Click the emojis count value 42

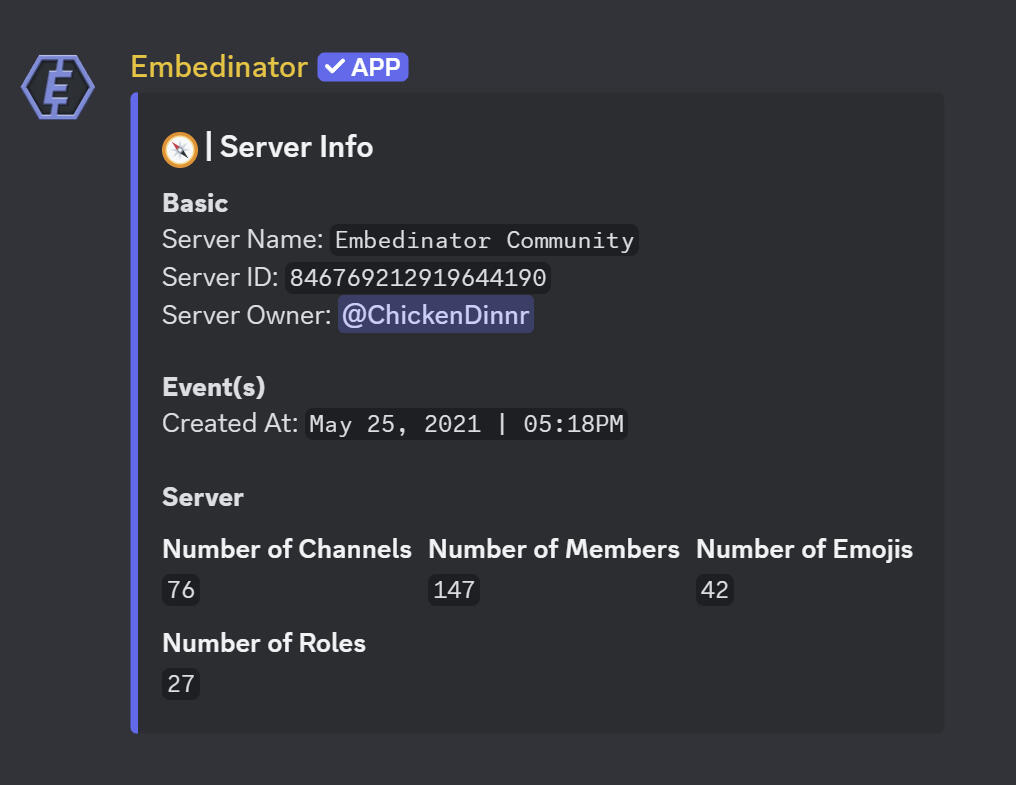click(x=714, y=590)
